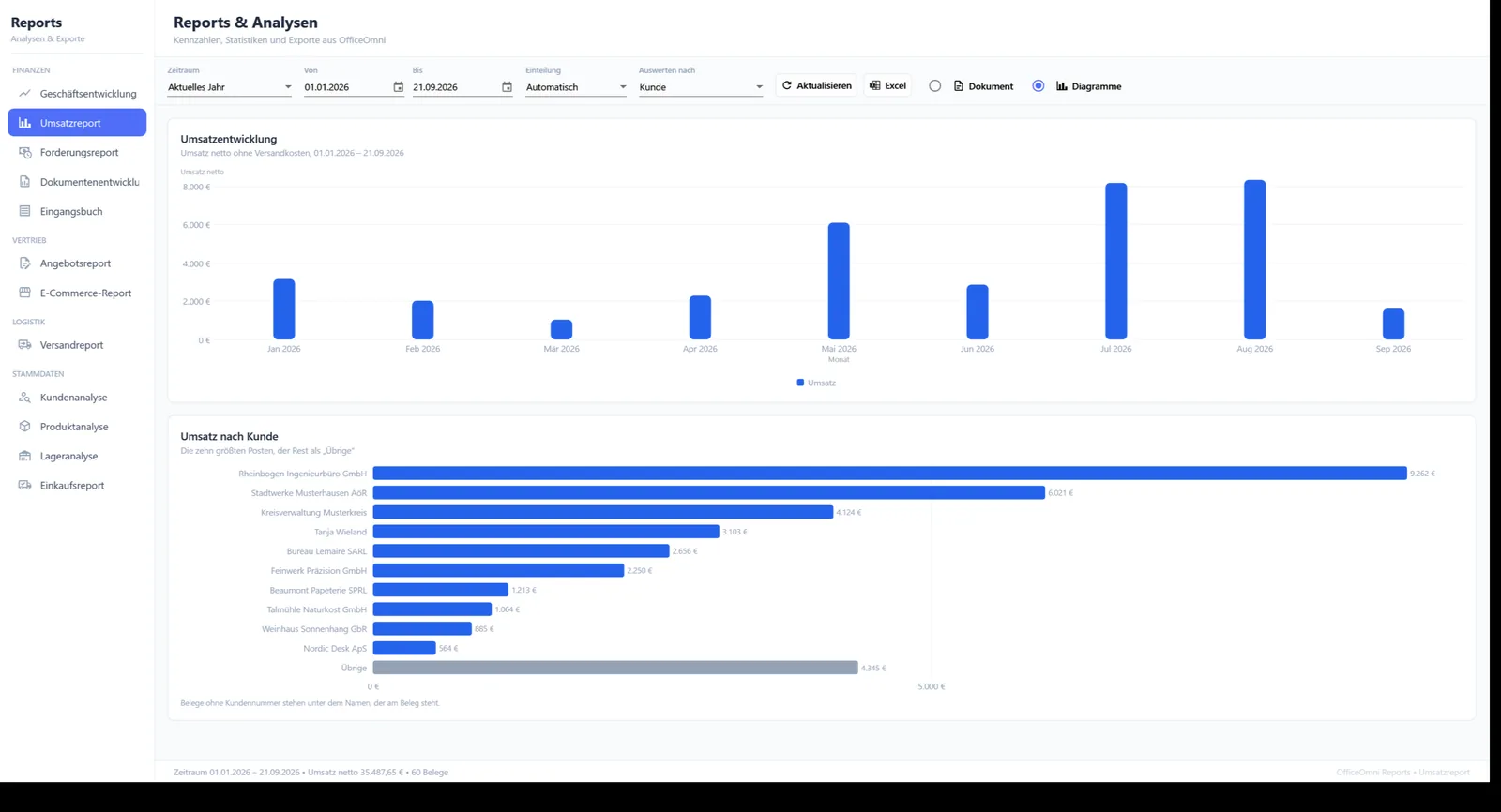Click the refresh icon on Aktualisieren
1501x812 pixels.
coord(787,85)
